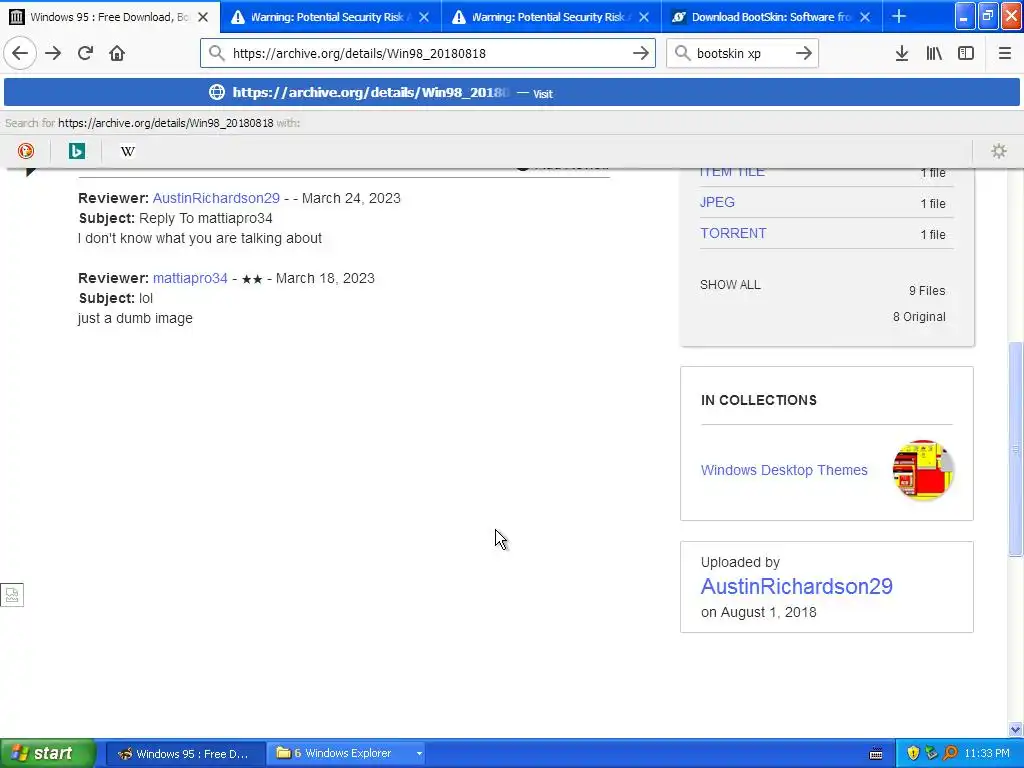This screenshot has height=768, width=1024.
Task: Go back with the browser back arrow
Action: (20, 53)
